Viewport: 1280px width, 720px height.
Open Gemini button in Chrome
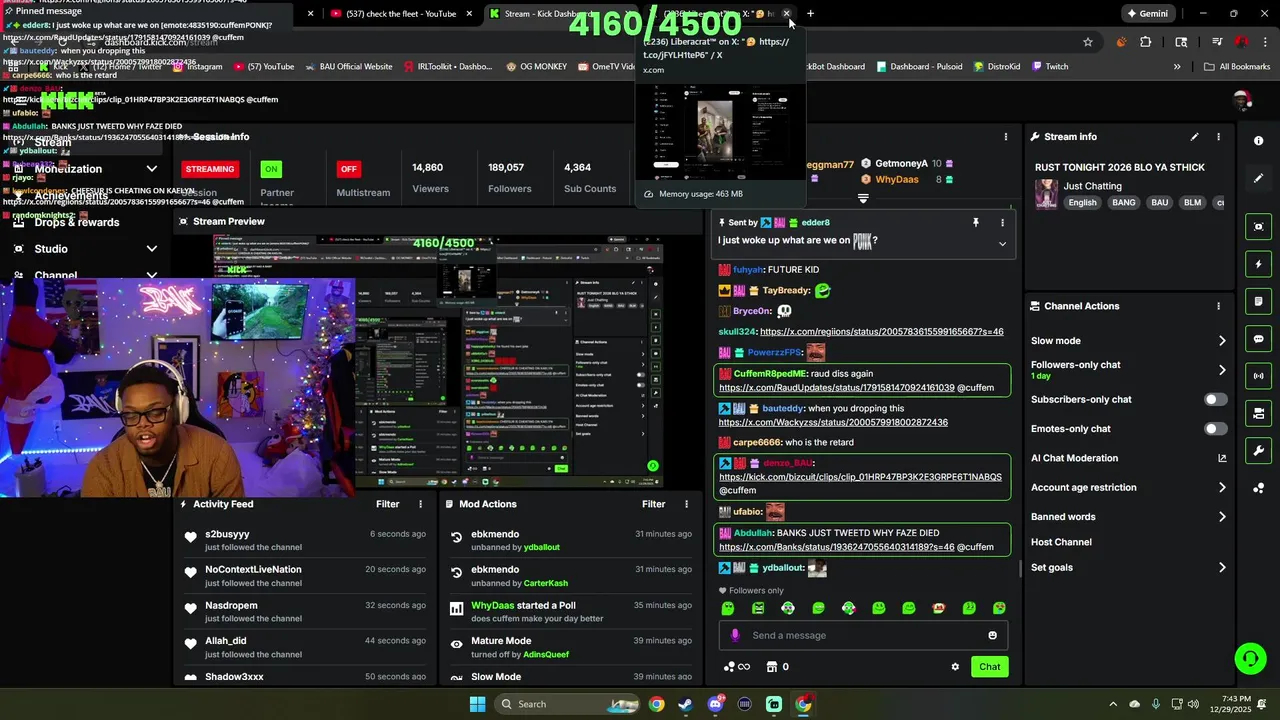point(1147,14)
